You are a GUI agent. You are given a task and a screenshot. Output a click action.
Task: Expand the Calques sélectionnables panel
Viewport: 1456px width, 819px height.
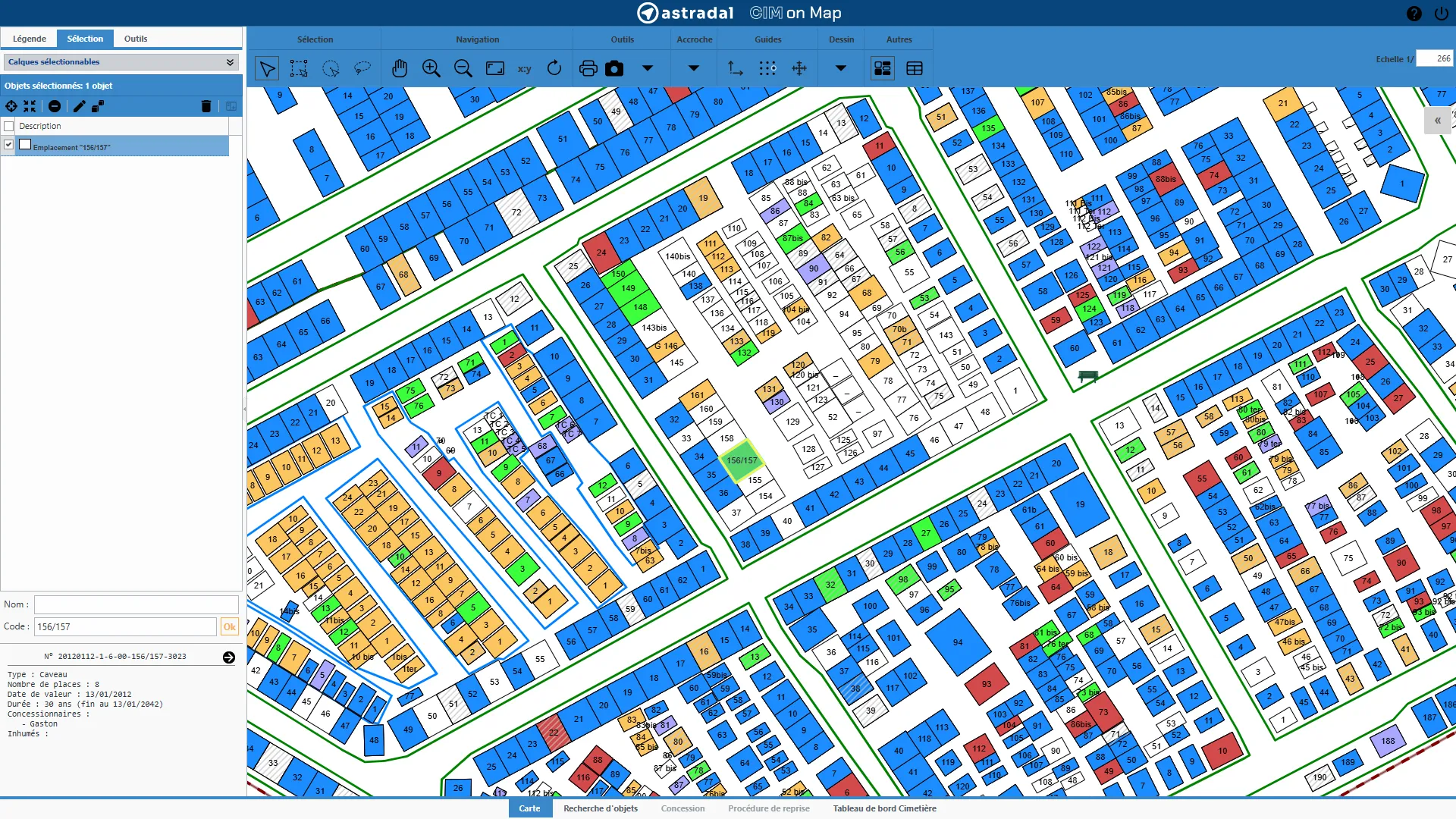tap(230, 62)
